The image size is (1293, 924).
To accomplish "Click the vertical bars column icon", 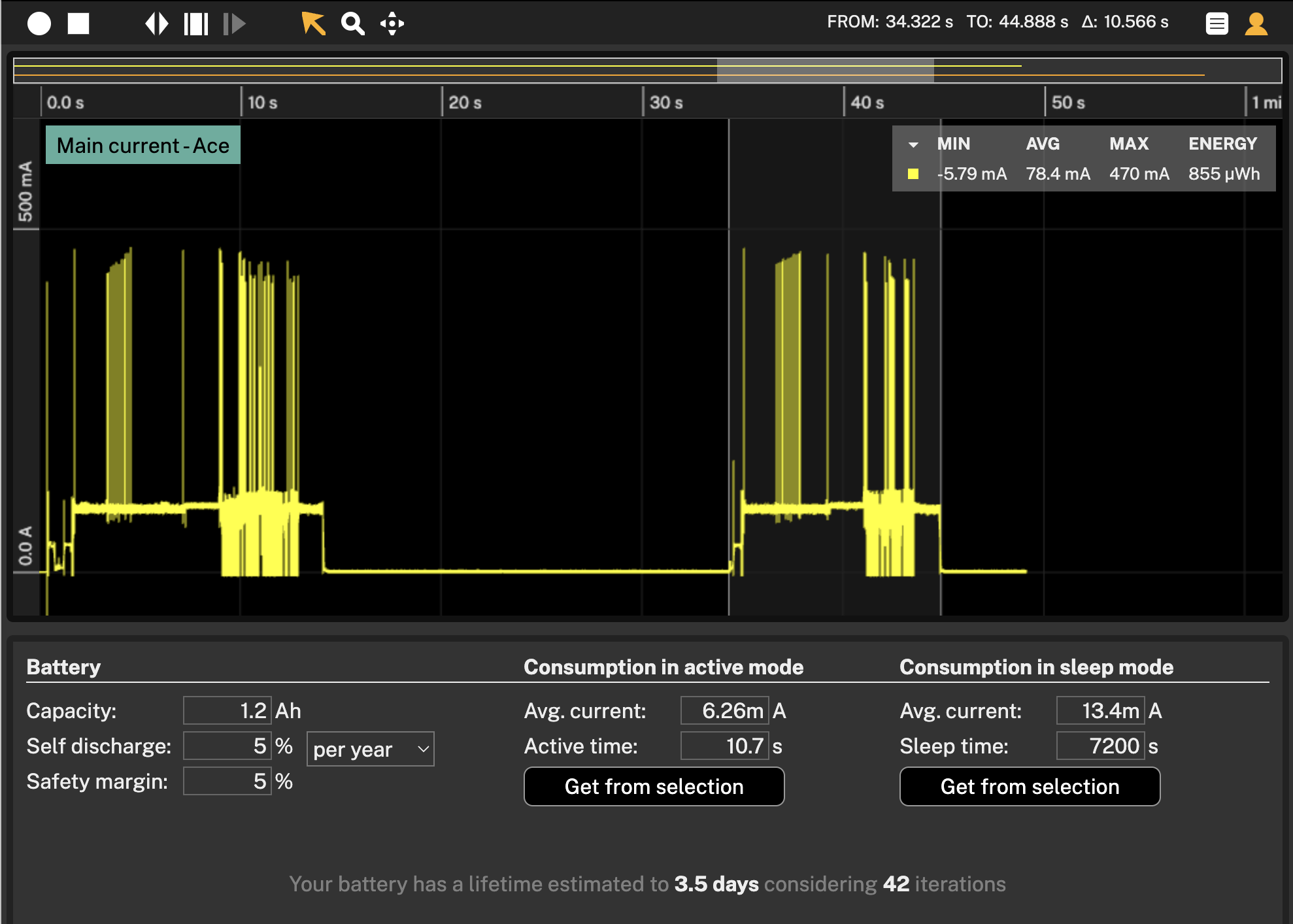I will point(195,24).
